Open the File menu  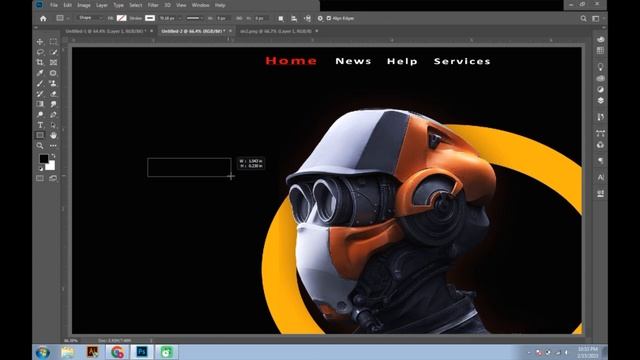[54, 5]
